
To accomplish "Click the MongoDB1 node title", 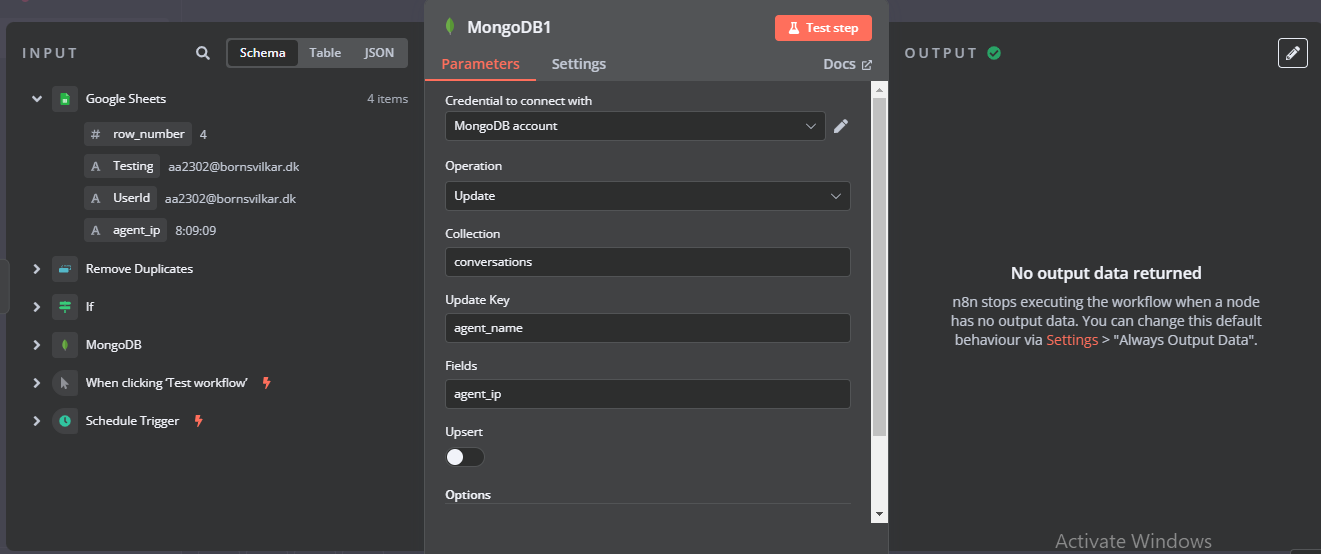I will click(509, 28).
